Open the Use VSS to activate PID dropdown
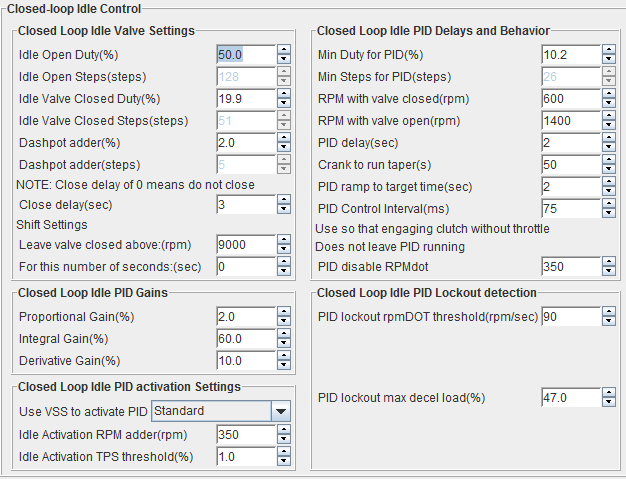Screen dimensions: 626x479 pyautogui.click(x=281, y=411)
